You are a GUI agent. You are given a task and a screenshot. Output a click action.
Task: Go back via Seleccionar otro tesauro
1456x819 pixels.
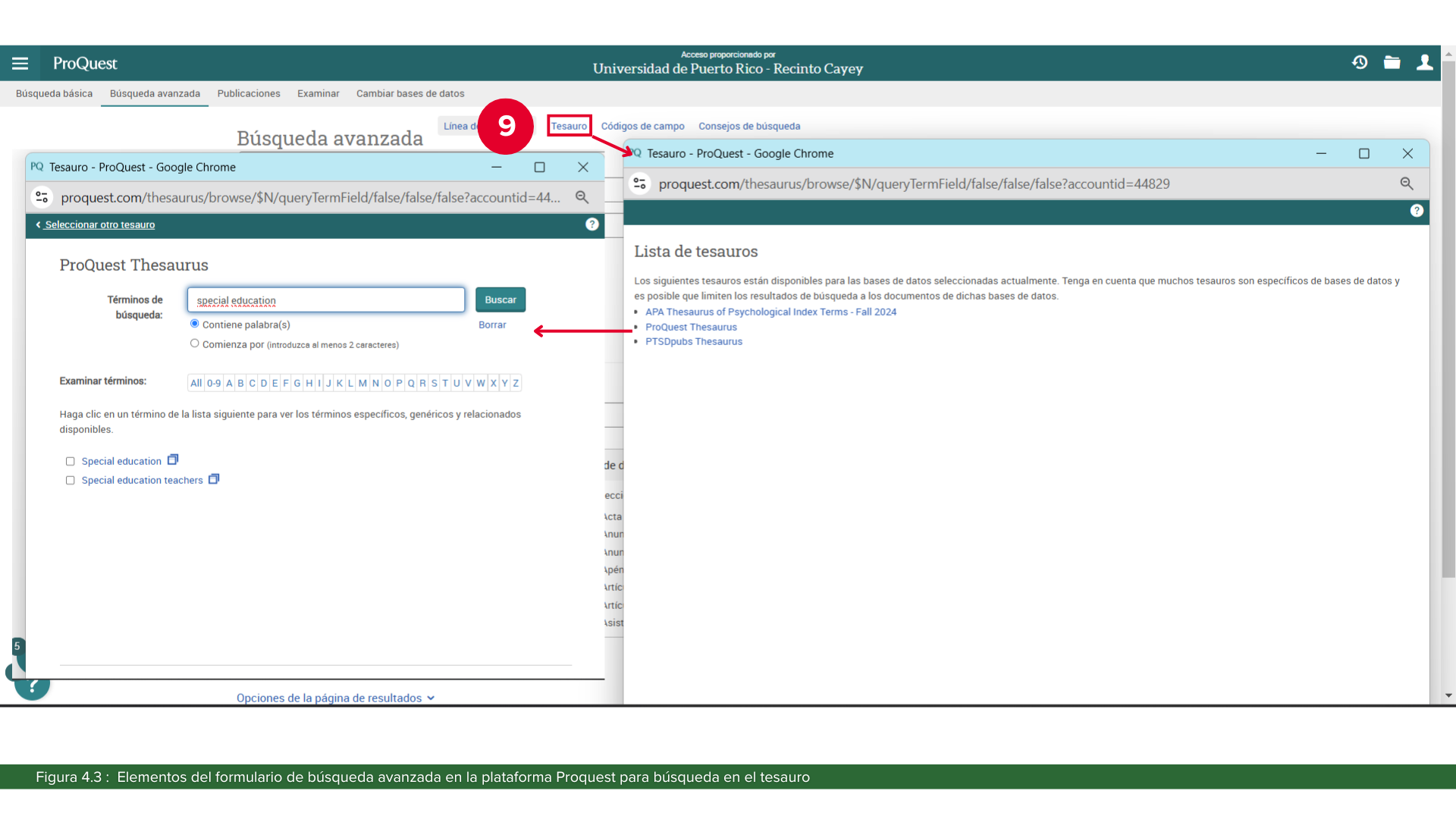[99, 224]
